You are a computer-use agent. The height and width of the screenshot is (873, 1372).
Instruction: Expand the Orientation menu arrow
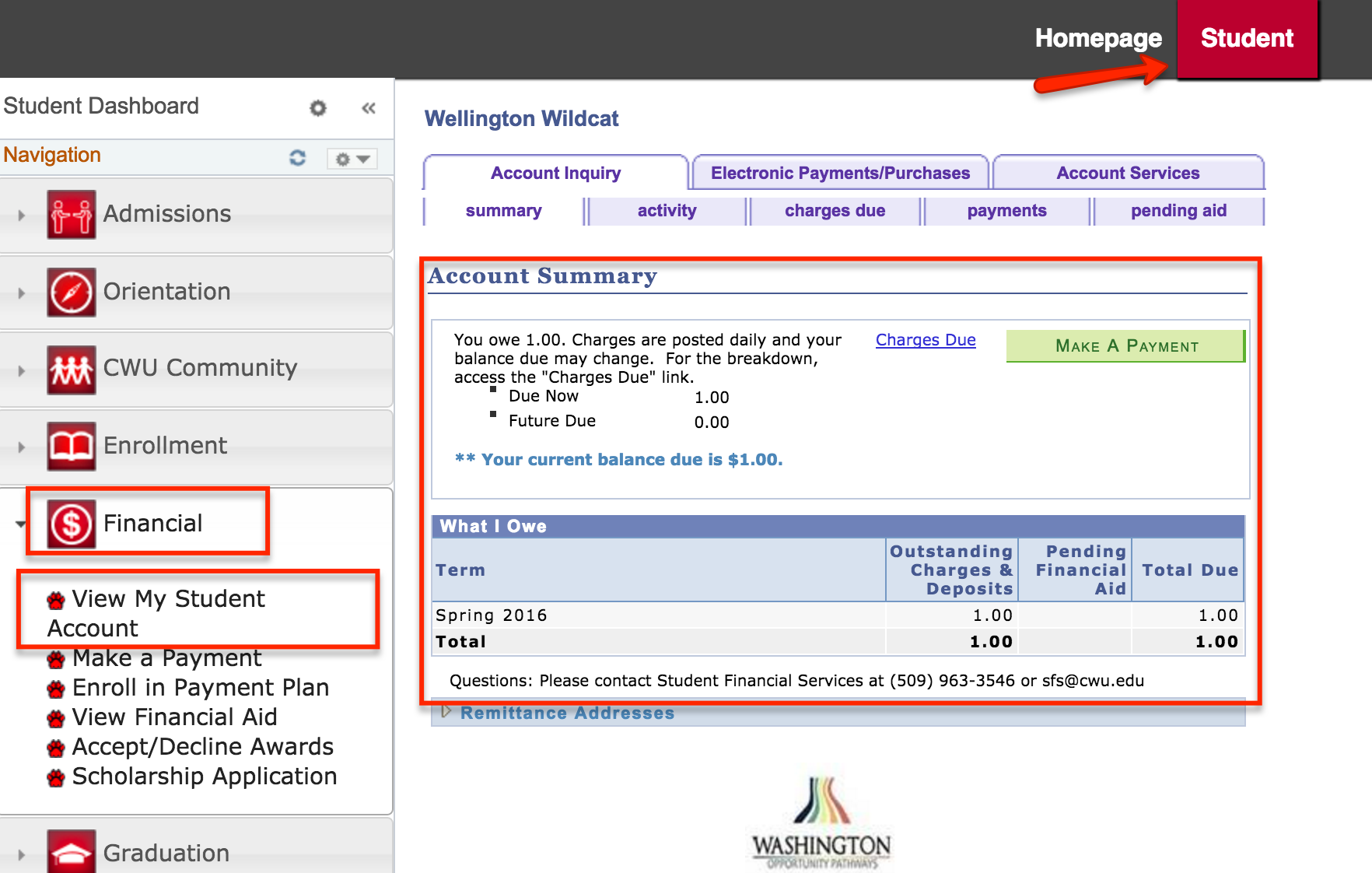tap(22, 293)
